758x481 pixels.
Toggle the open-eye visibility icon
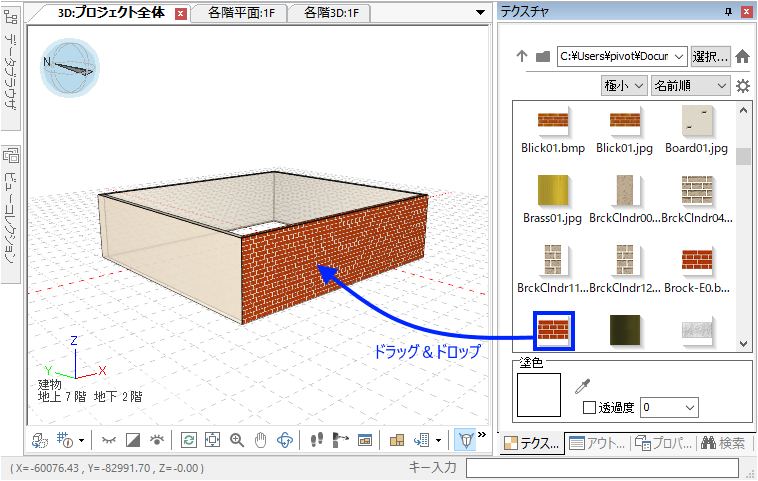pyautogui.click(x=156, y=439)
